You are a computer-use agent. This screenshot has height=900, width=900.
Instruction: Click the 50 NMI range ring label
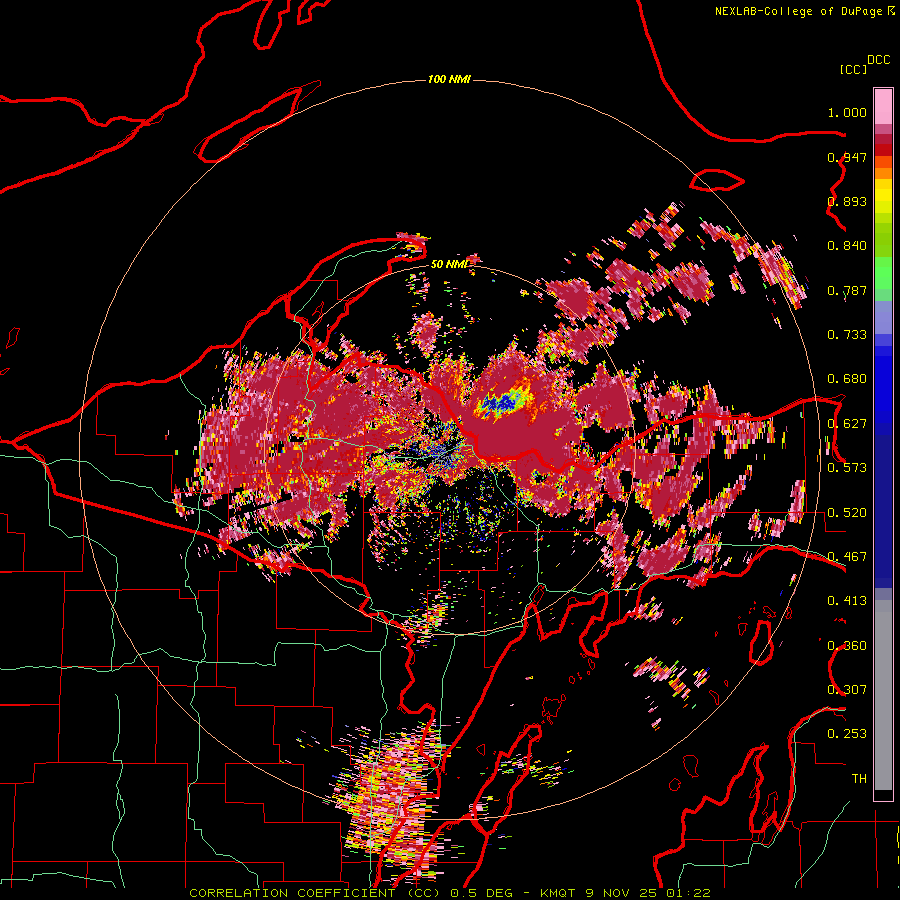click(449, 264)
